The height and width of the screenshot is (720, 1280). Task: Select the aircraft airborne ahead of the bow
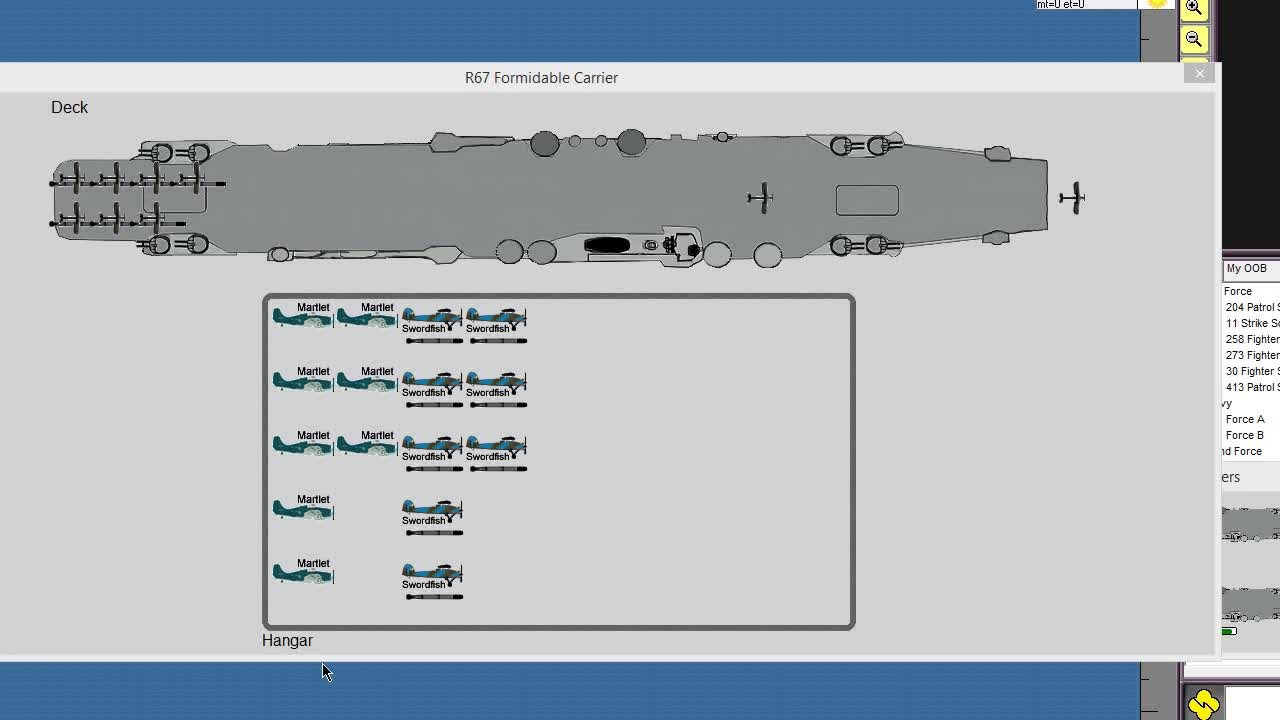click(x=1072, y=198)
